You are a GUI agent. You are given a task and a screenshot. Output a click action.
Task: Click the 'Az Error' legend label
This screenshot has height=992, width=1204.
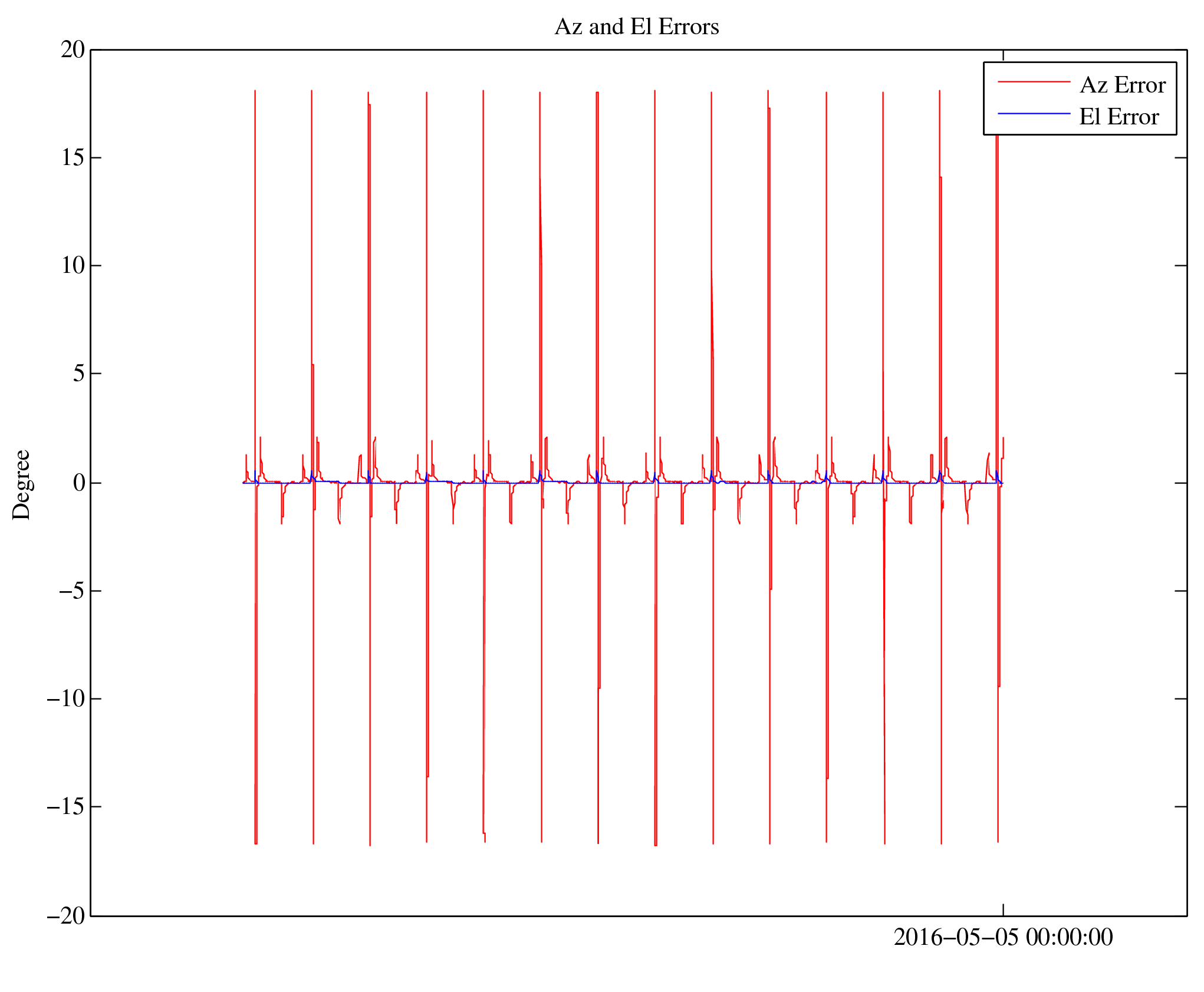coord(1122,85)
